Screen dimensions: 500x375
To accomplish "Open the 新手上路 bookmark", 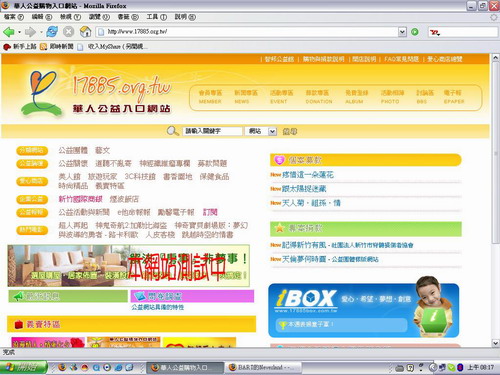I will [x=20, y=47].
